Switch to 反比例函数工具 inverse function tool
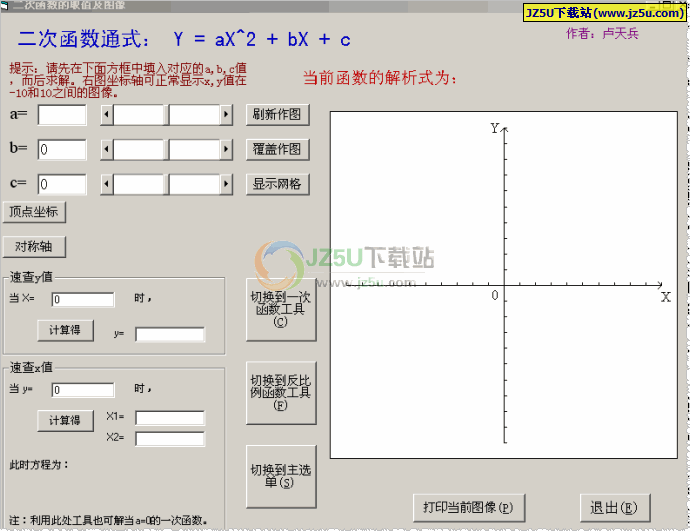The width and height of the screenshot is (690, 531). click(280, 392)
